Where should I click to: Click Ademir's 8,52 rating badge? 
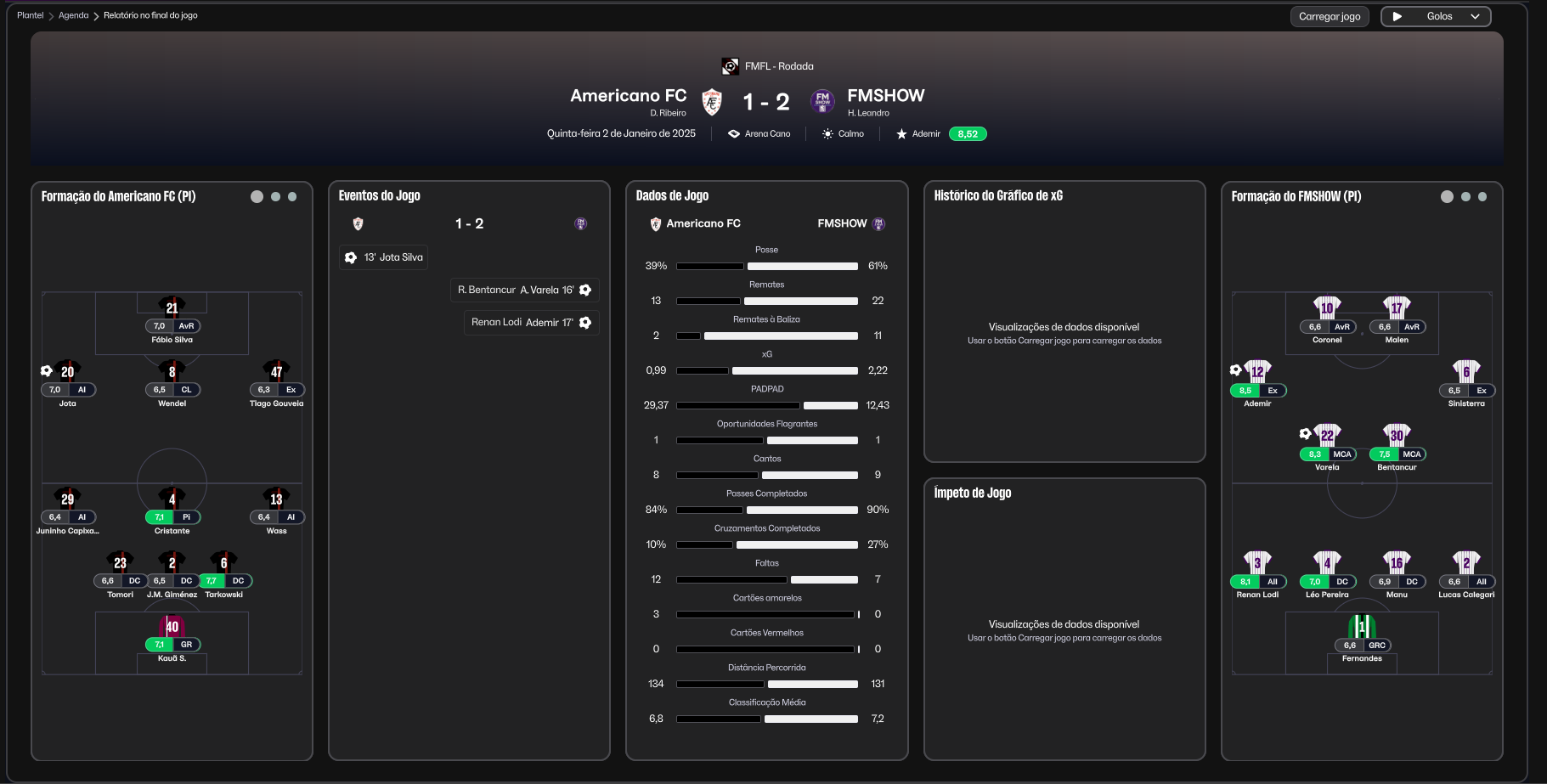tap(968, 134)
